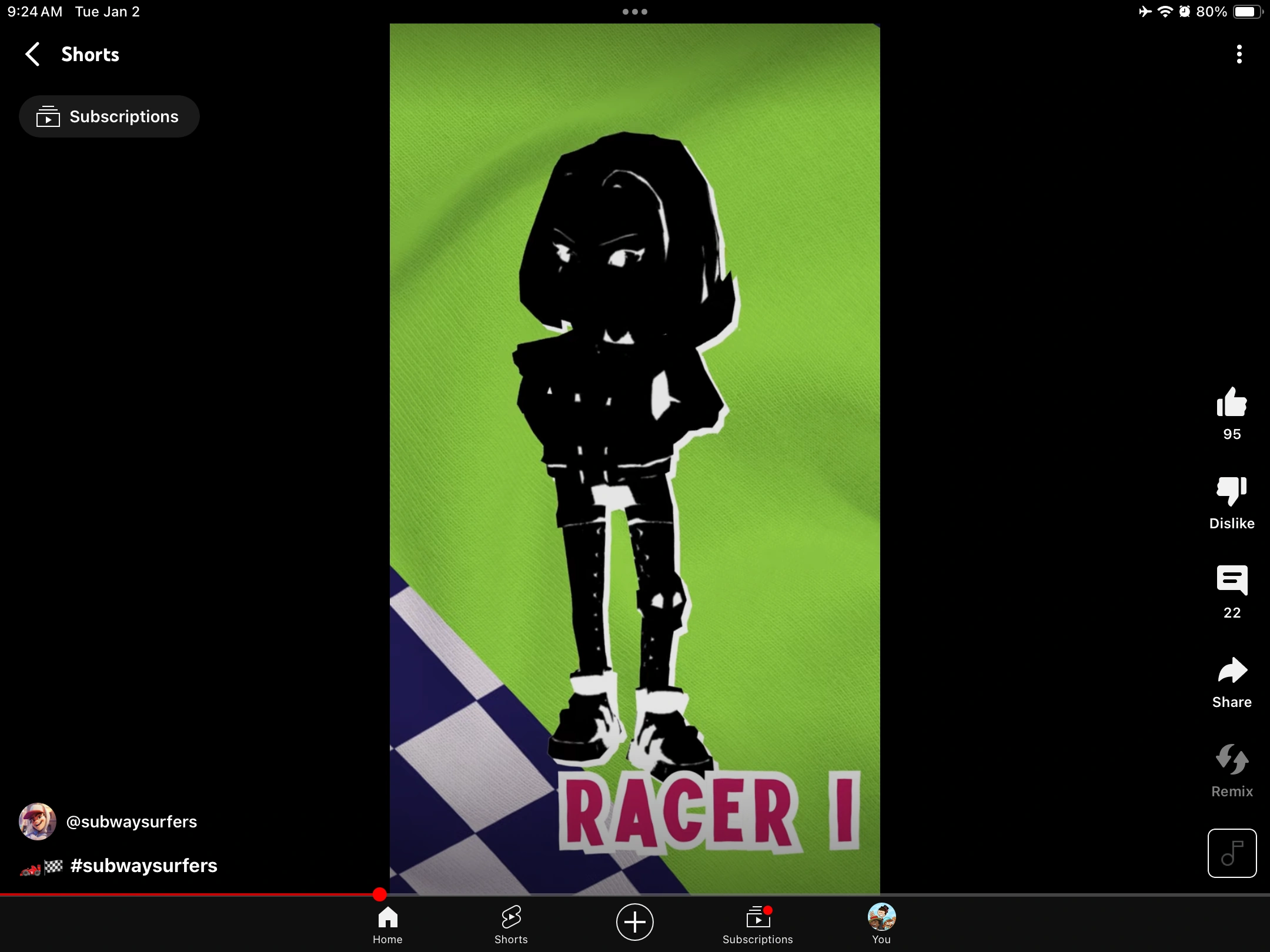This screenshot has width=1270, height=952.
Task: Select the Subscriptions filter chip
Action: [x=109, y=116]
